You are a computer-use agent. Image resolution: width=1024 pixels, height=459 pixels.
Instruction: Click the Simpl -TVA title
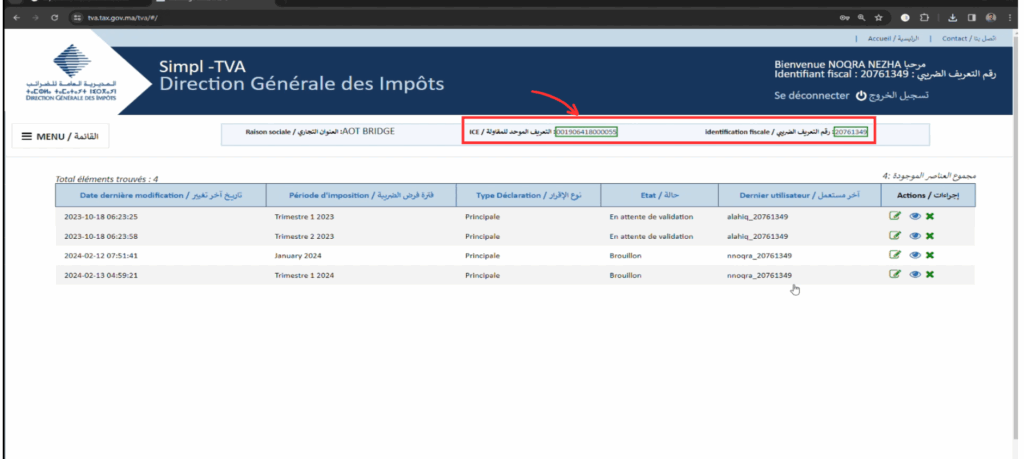[202, 67]
